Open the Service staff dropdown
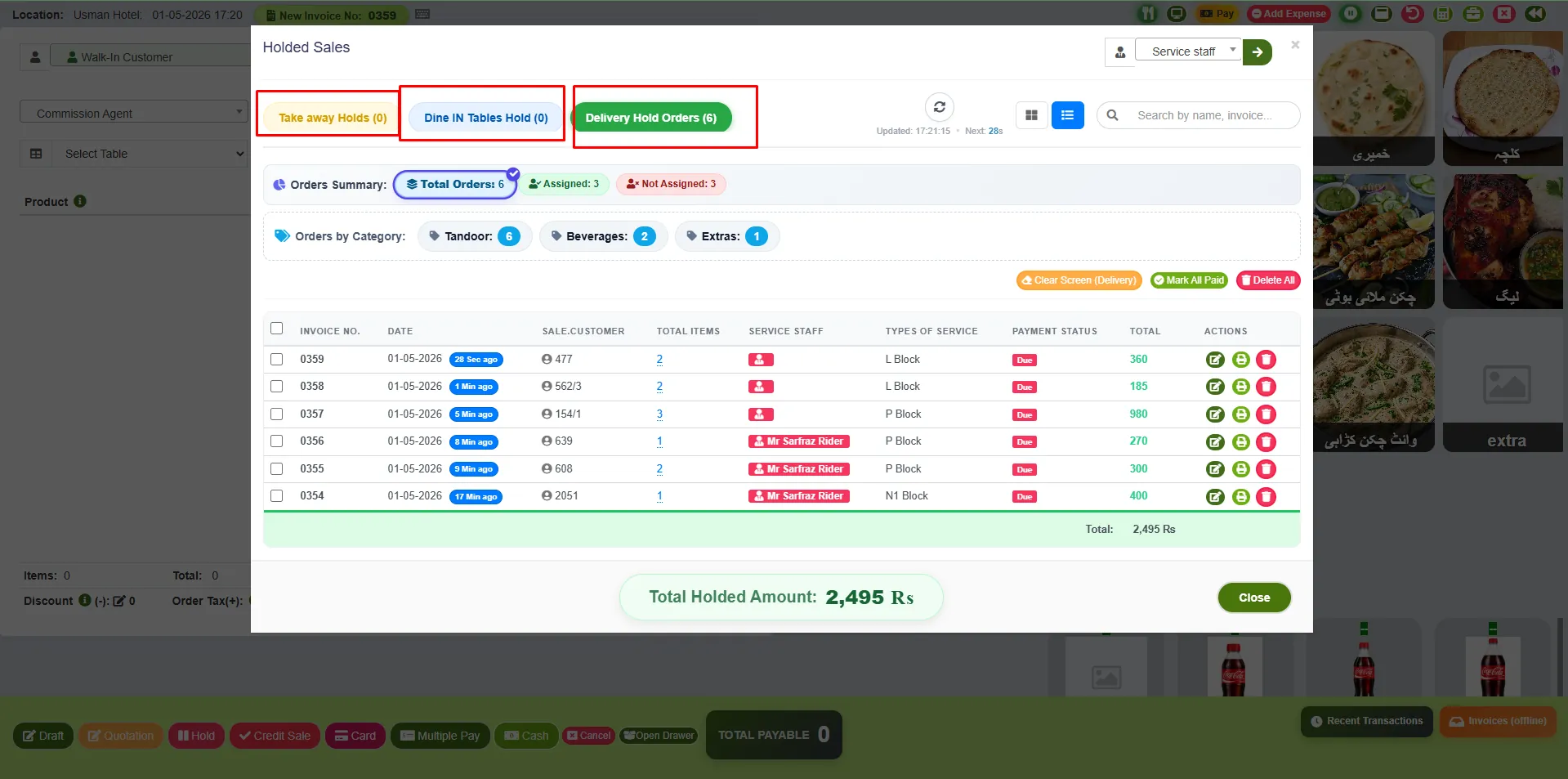Image resolution: width=1568 pixels, height=779 pixels. coord(1188,51)
